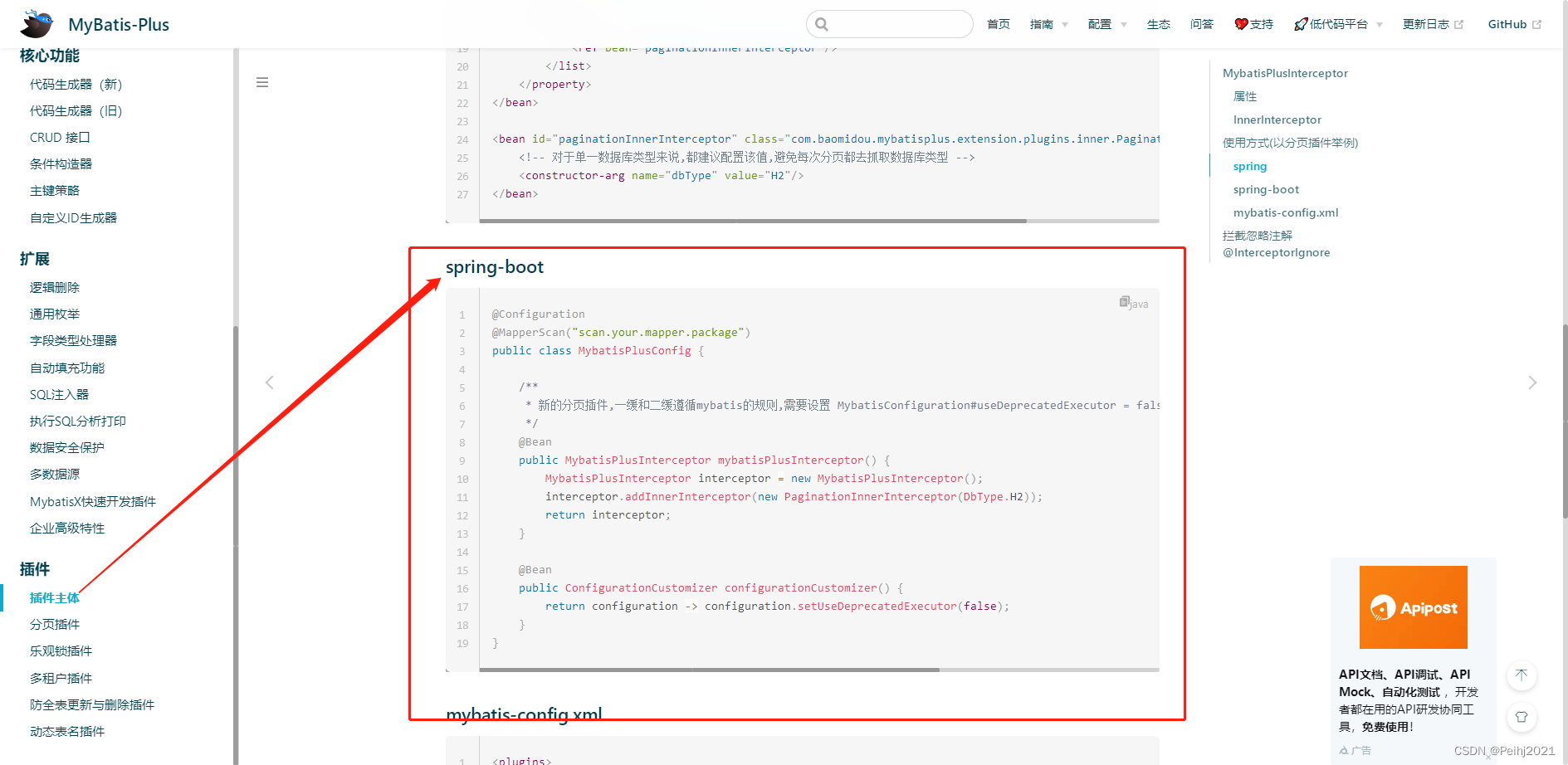Open 逻辑删除 sidebar page
Image resolution: width=1568 pixels, height=765 pixels.
click(x=55, y=288)
